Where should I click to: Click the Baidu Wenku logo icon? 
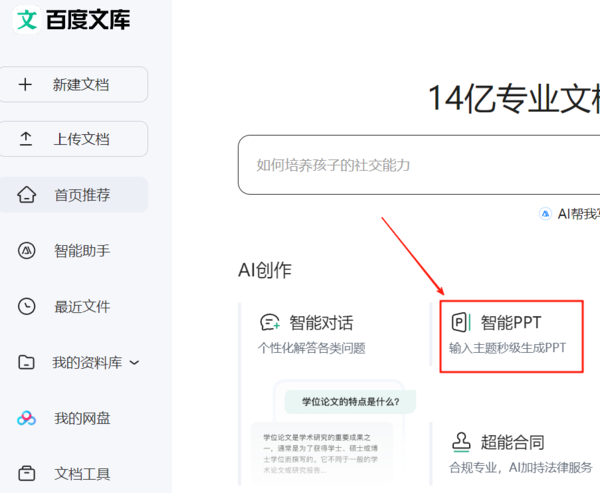tap(27, 19)
